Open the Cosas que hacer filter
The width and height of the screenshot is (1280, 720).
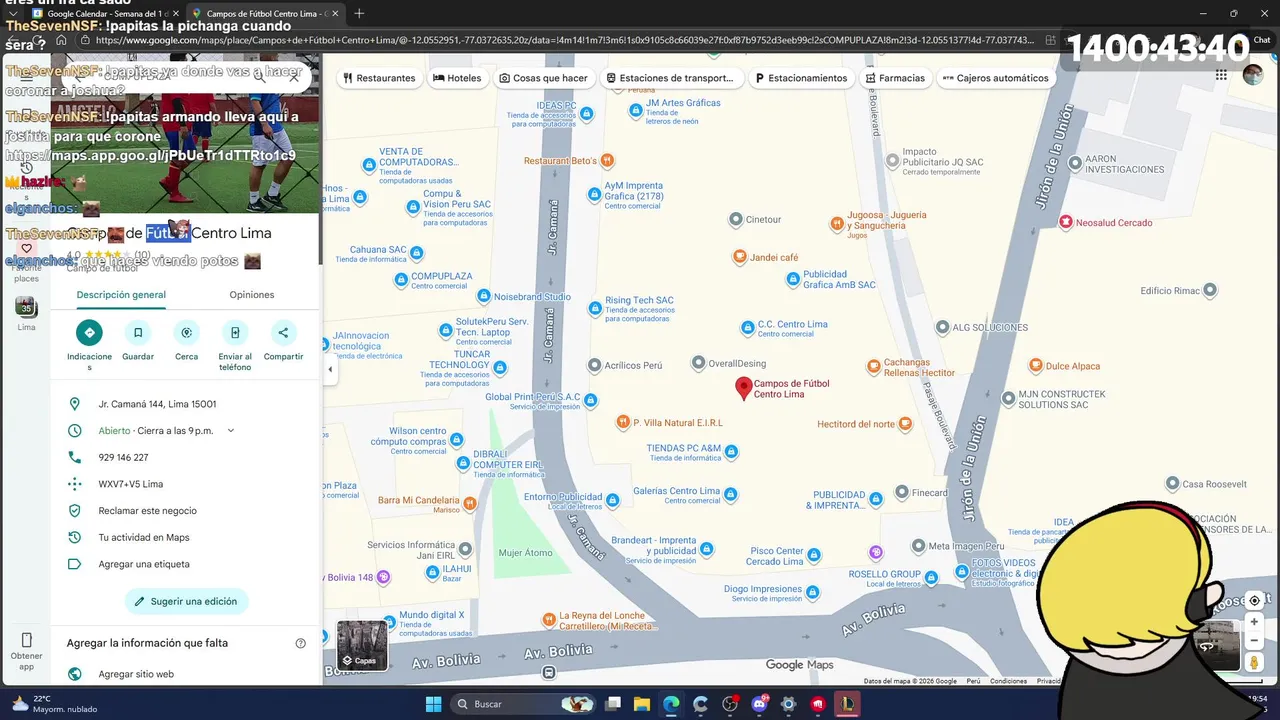coord(544,78)
